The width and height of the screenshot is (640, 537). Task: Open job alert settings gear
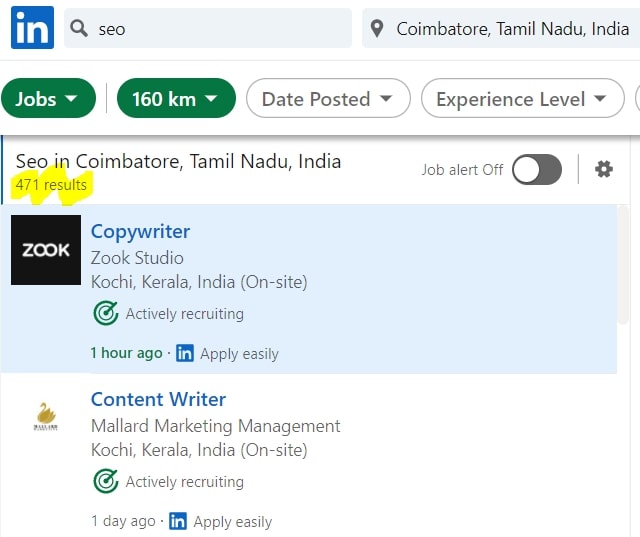click(603, 169)
